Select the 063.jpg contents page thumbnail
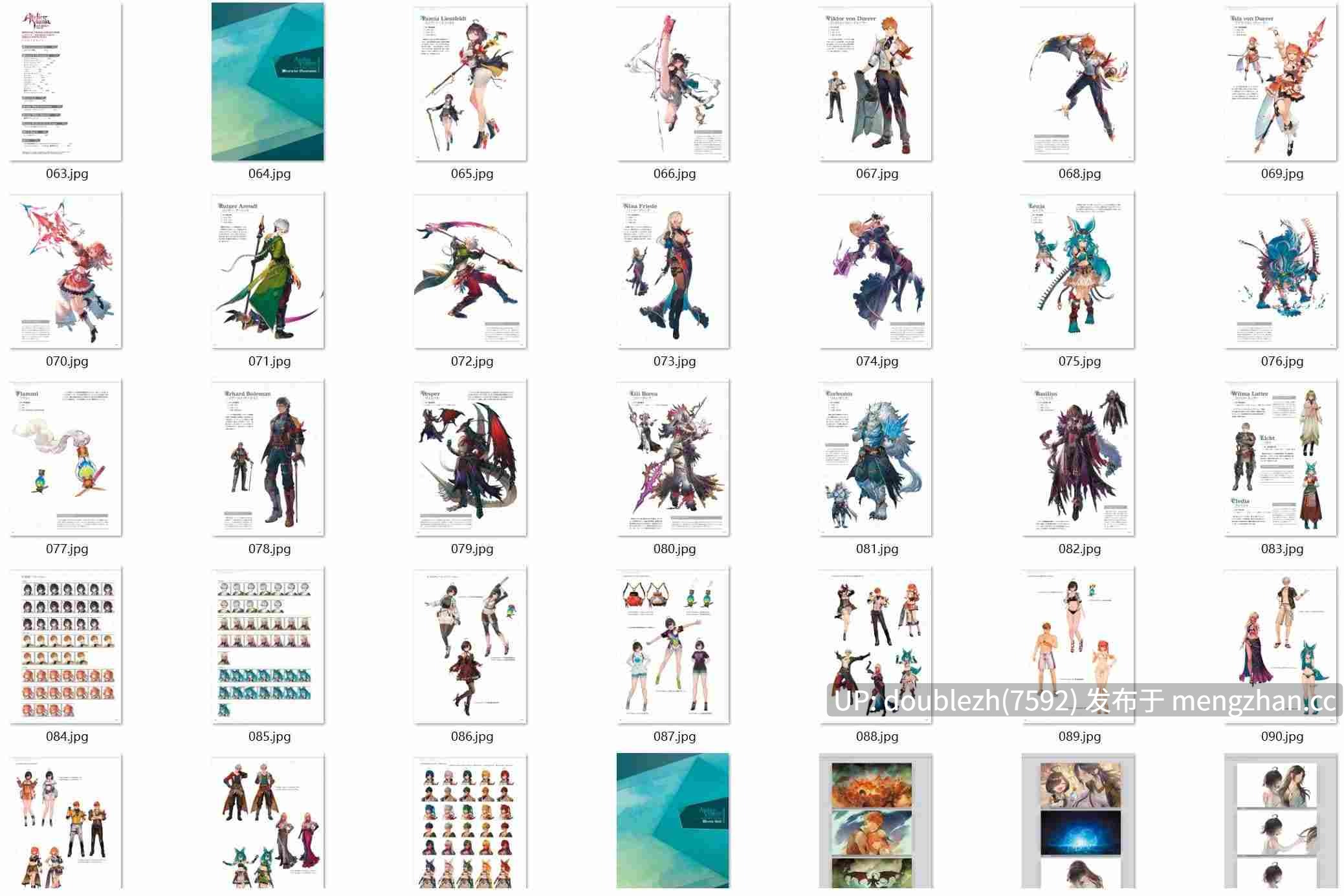The height and width of the screenshot is (896, 1344). (66, 82)
